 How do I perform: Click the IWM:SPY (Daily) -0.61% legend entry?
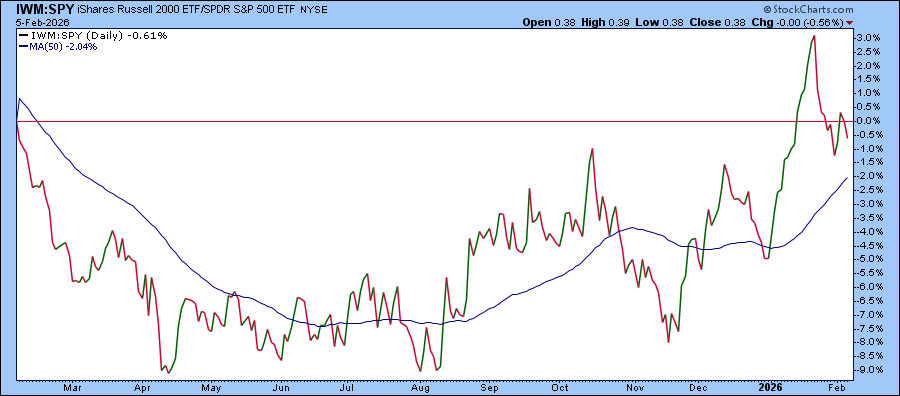click(98, 36)
